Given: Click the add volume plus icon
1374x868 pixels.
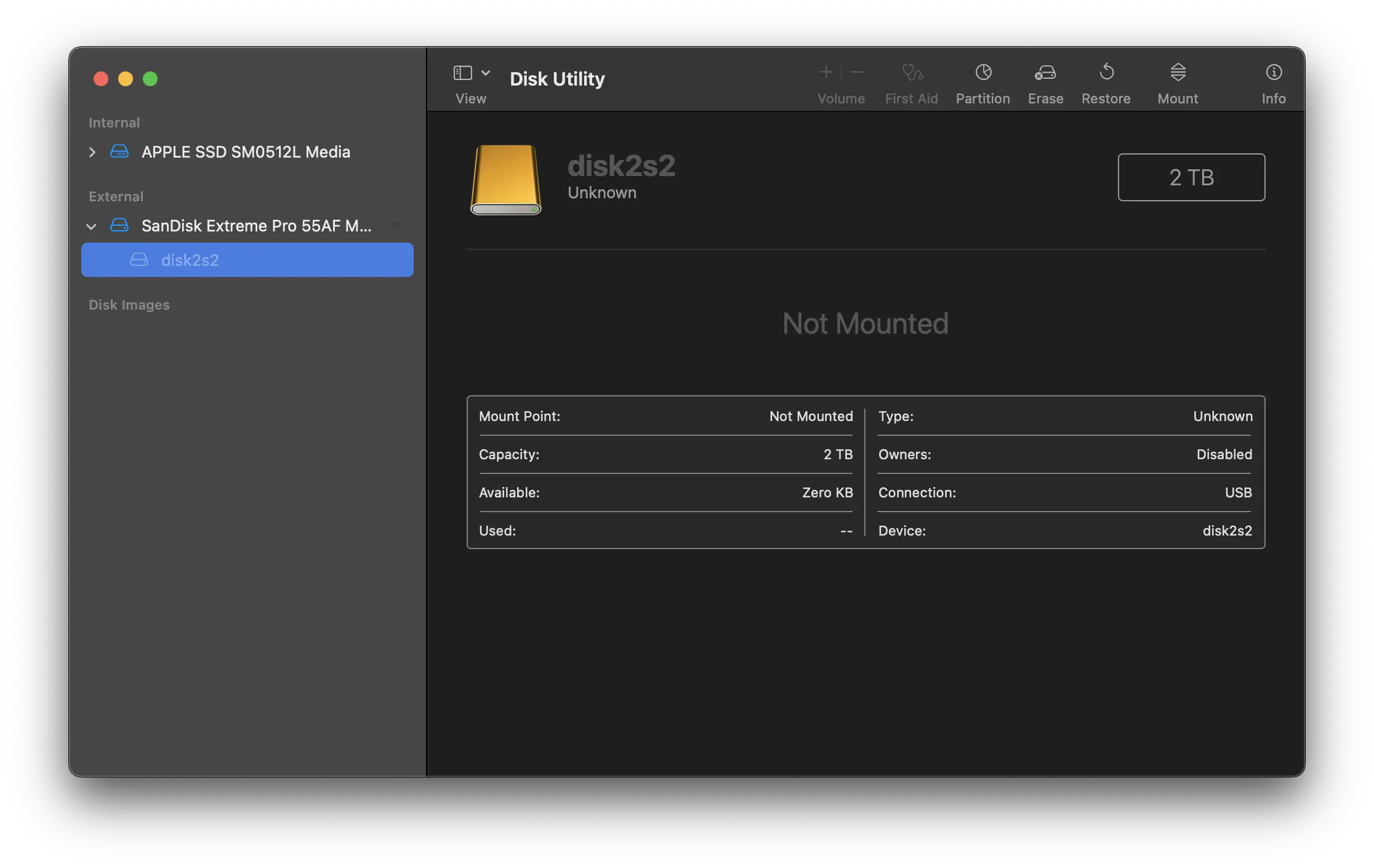Looking at the screenshot, I should [x=826, y=73].
